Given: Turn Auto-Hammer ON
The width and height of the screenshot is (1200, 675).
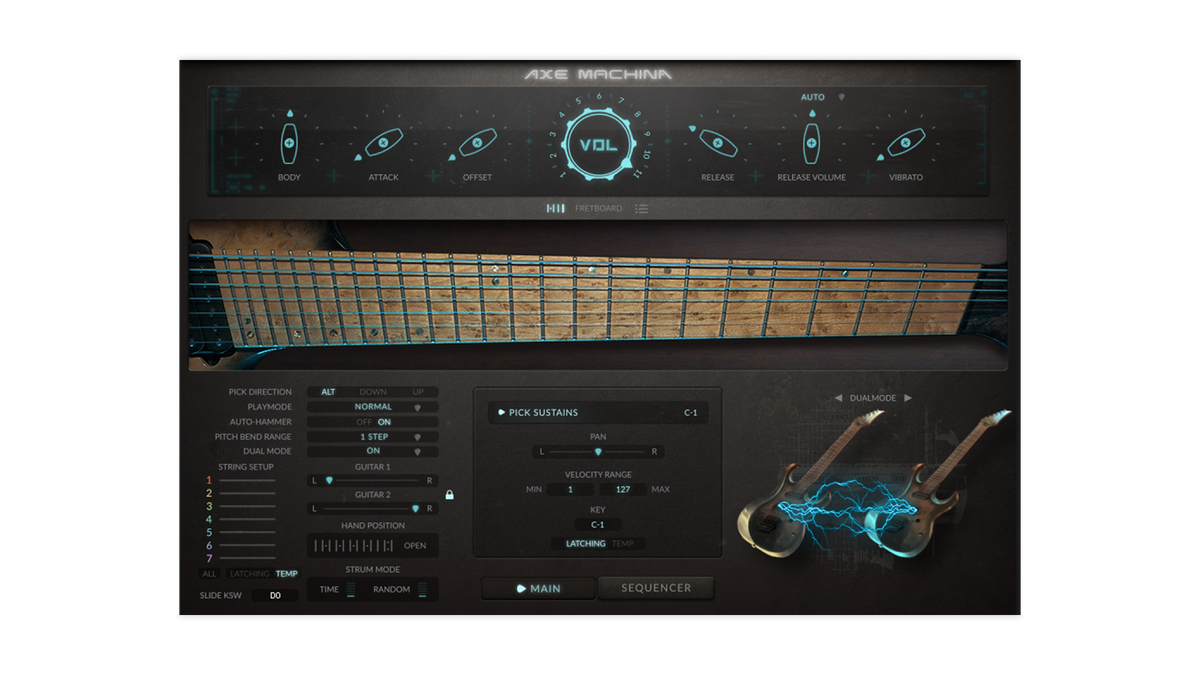Looking at the screenshot, I should point(385,422).
